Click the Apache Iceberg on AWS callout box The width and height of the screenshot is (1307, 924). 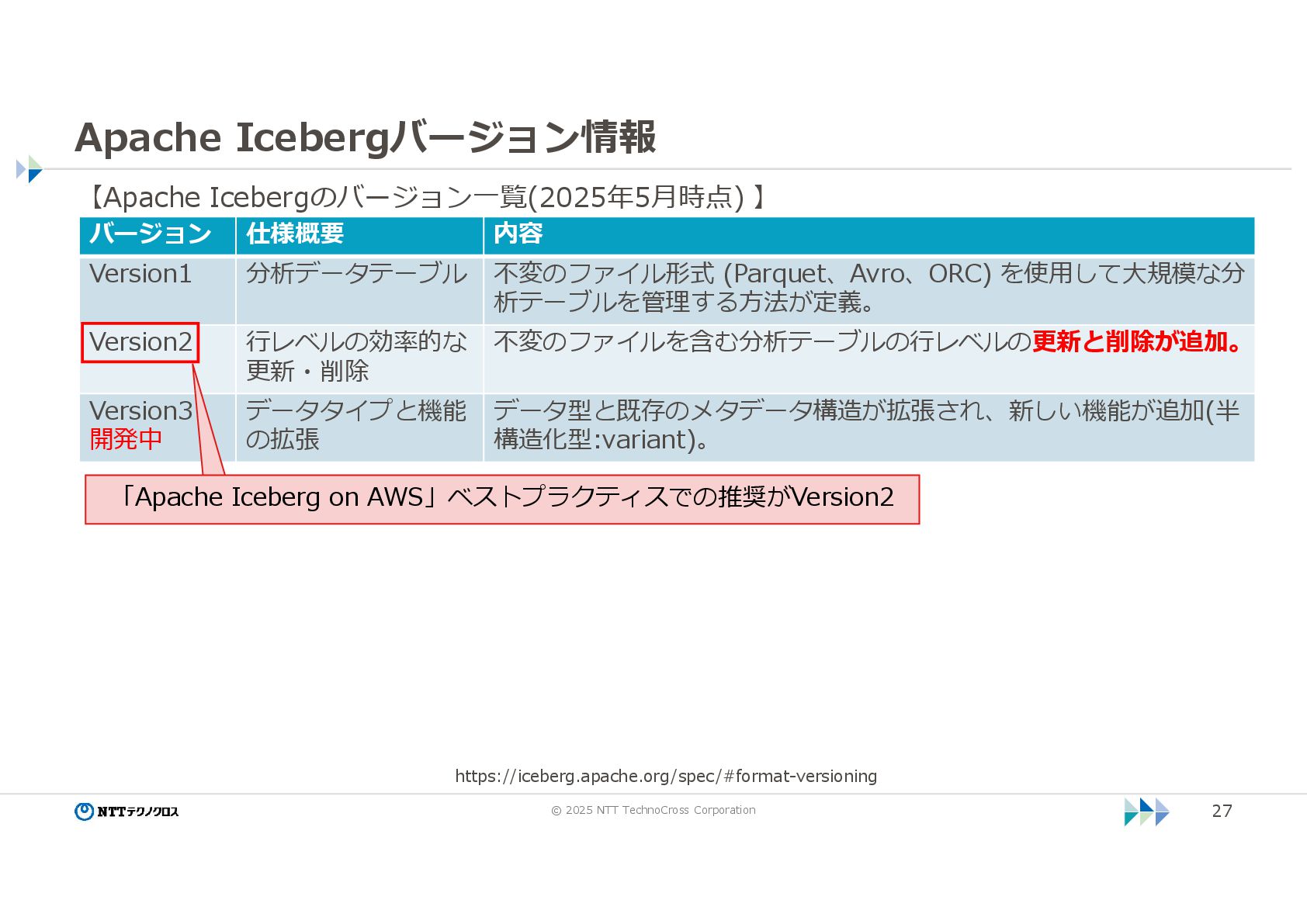click(x=502, y=500)
